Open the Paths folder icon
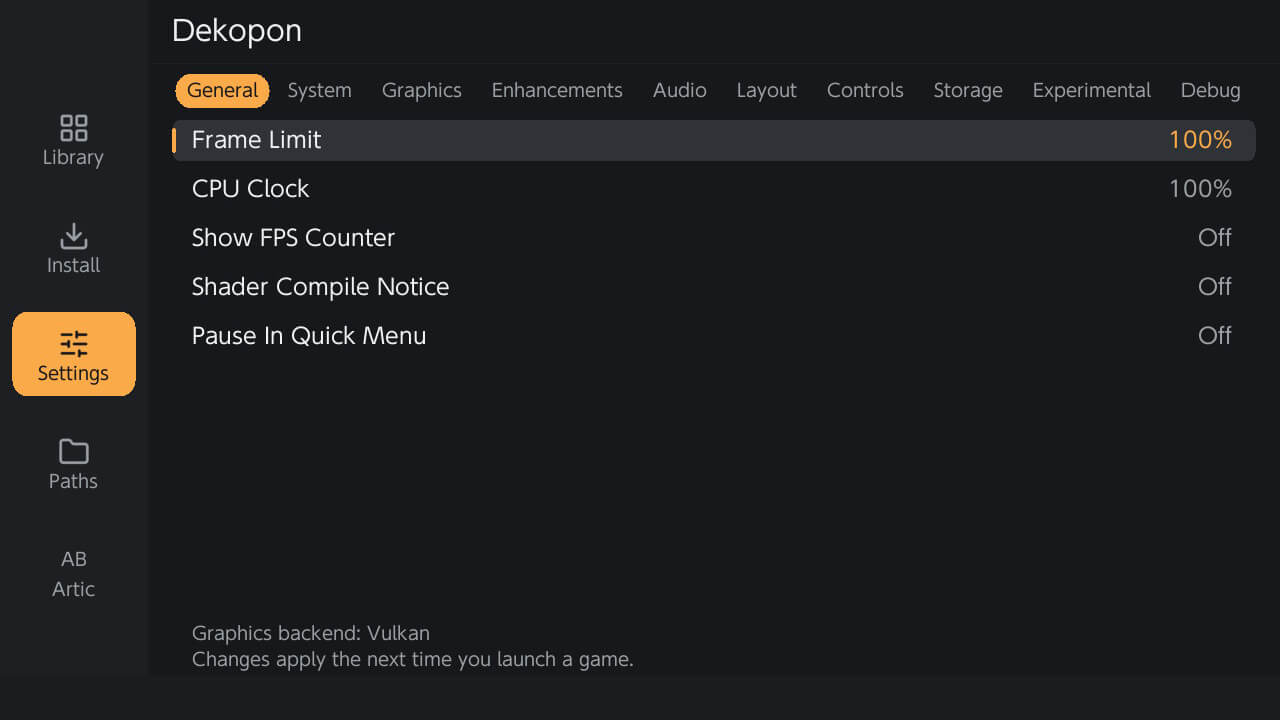 [x=74, y=452]
